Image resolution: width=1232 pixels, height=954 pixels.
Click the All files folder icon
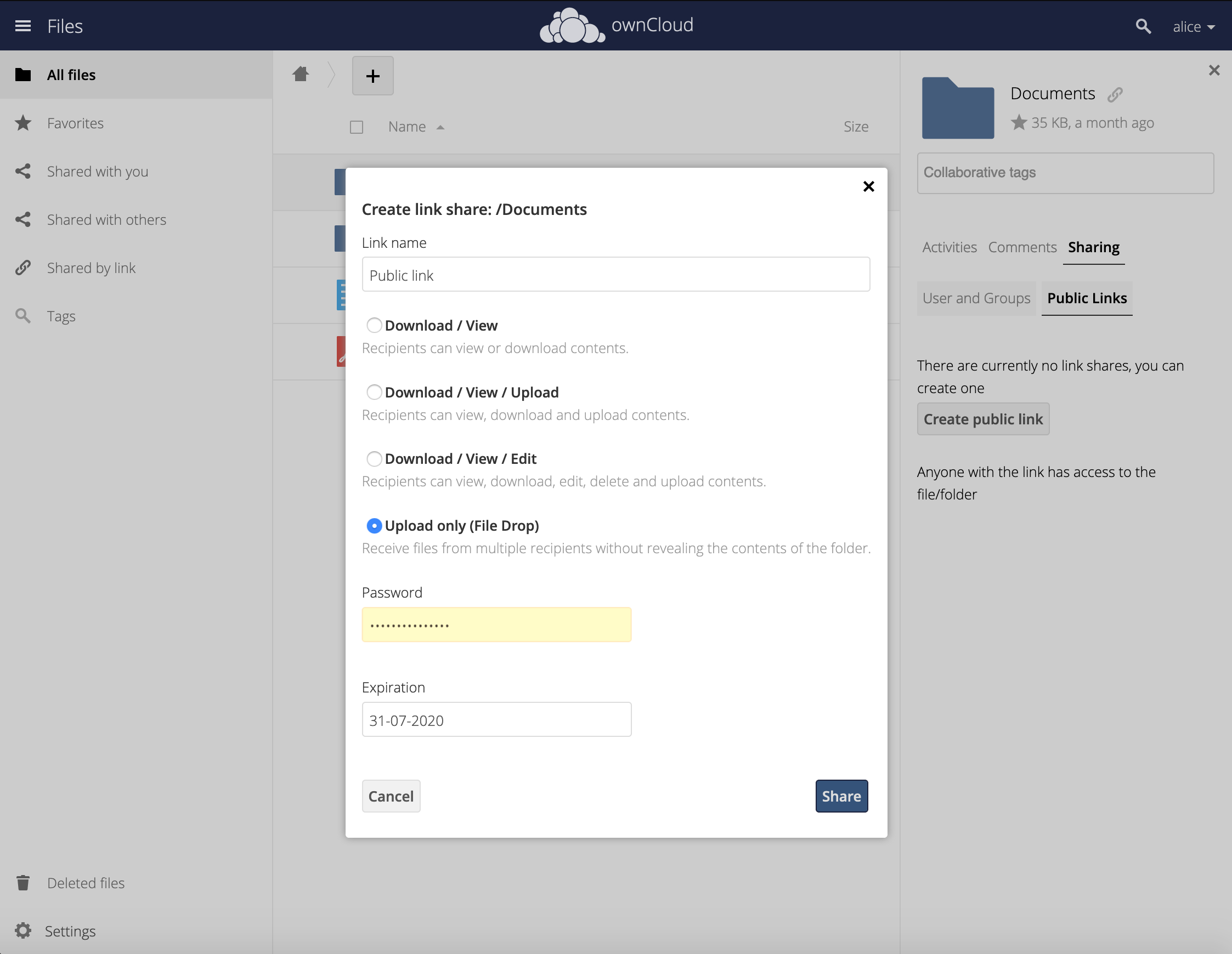(x=23, y=75)
